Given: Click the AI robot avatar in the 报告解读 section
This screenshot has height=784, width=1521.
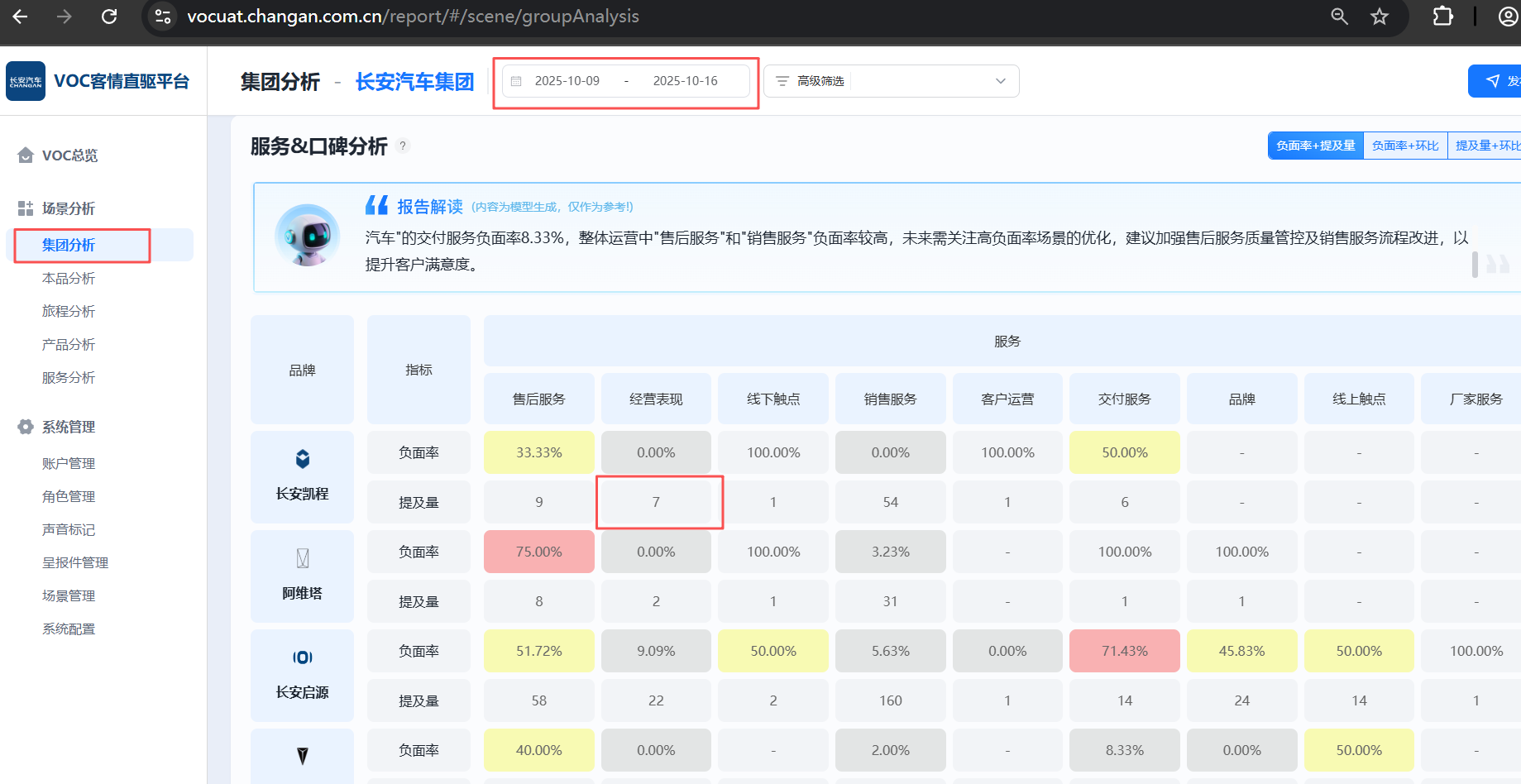Looking at the screenshot, I should pyautogui.click(x=307, y=236).
